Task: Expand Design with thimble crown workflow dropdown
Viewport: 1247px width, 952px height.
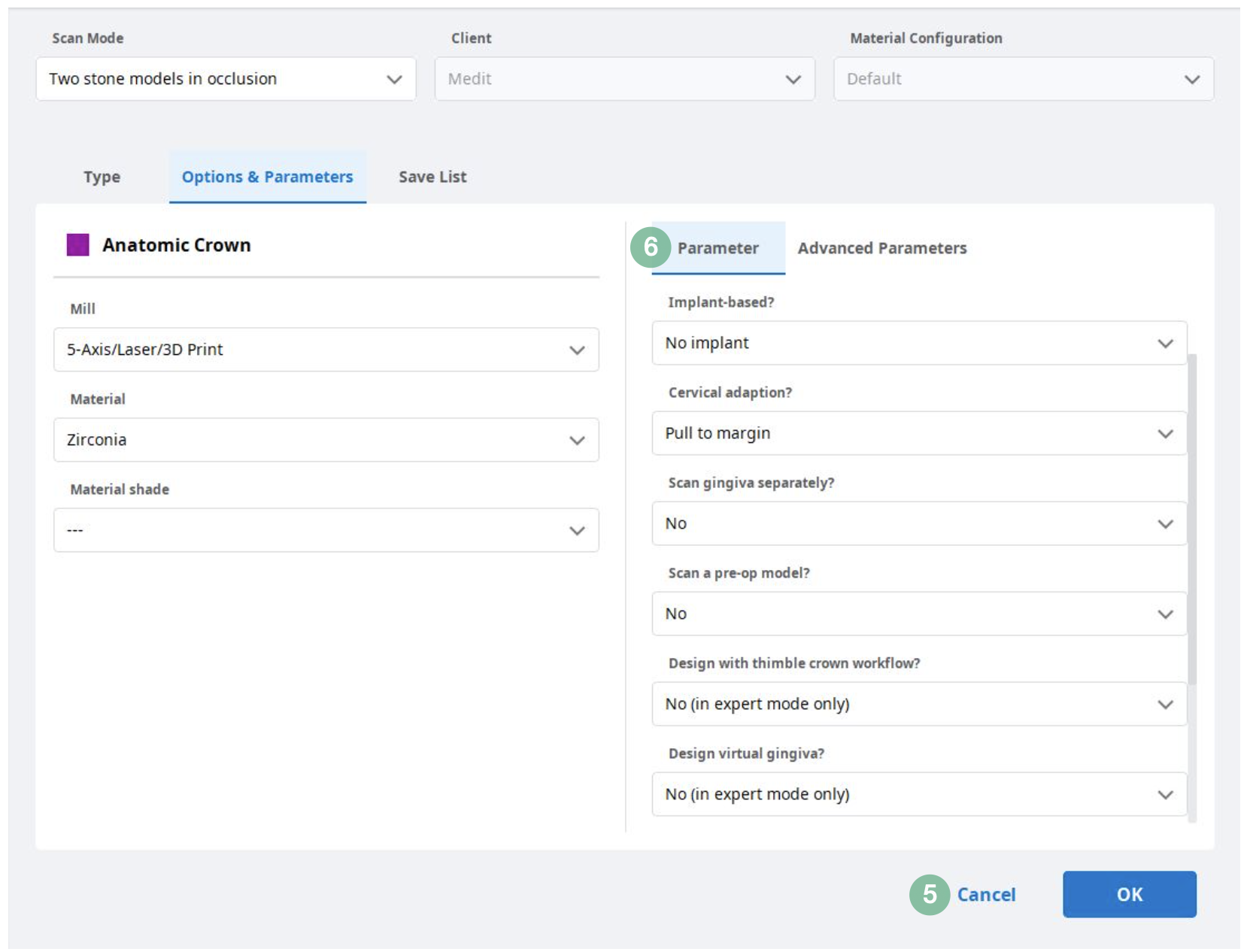Action: (918, 704)
